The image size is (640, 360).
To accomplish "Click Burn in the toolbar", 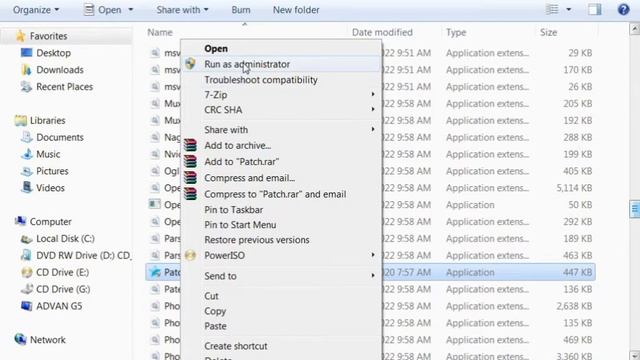I will (x=241, y=10).
